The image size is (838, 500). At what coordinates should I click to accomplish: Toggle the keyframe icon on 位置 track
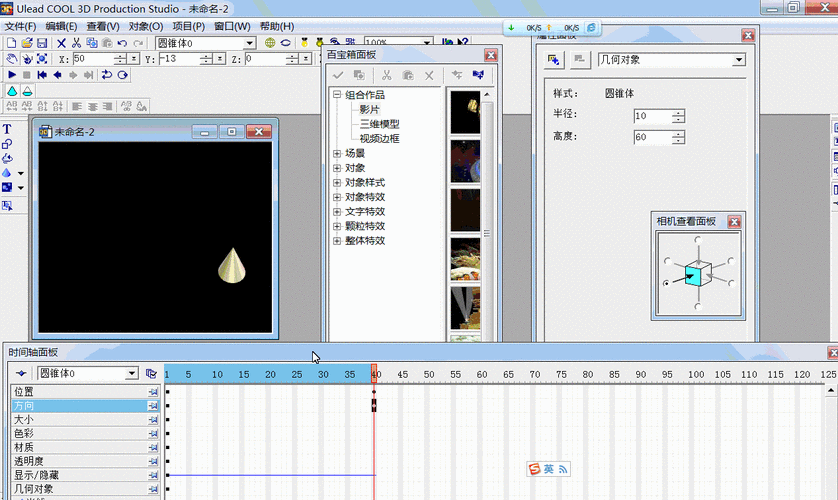pos(153,392)
